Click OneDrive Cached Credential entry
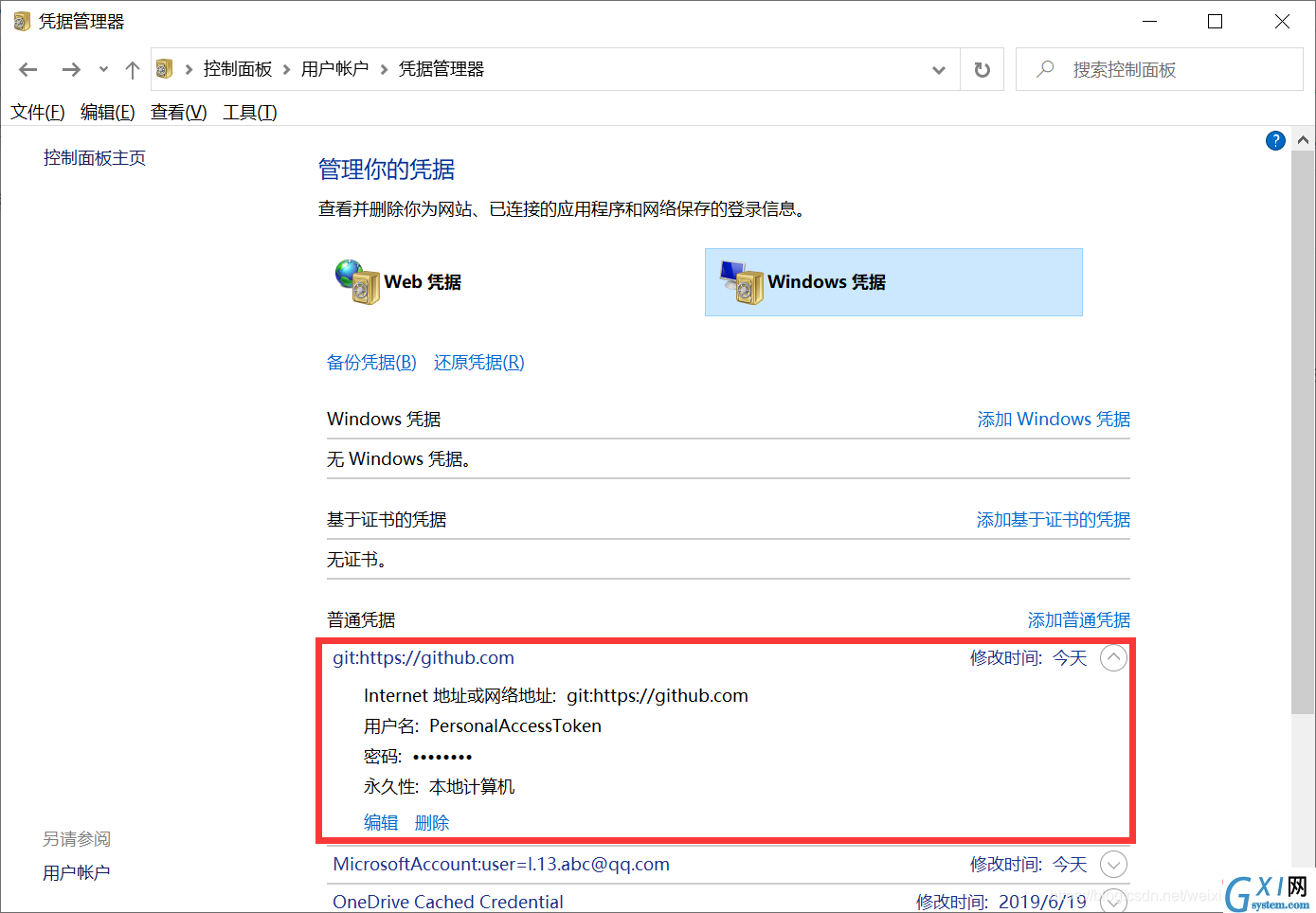 pyautogui.click(x=448, y=902)
